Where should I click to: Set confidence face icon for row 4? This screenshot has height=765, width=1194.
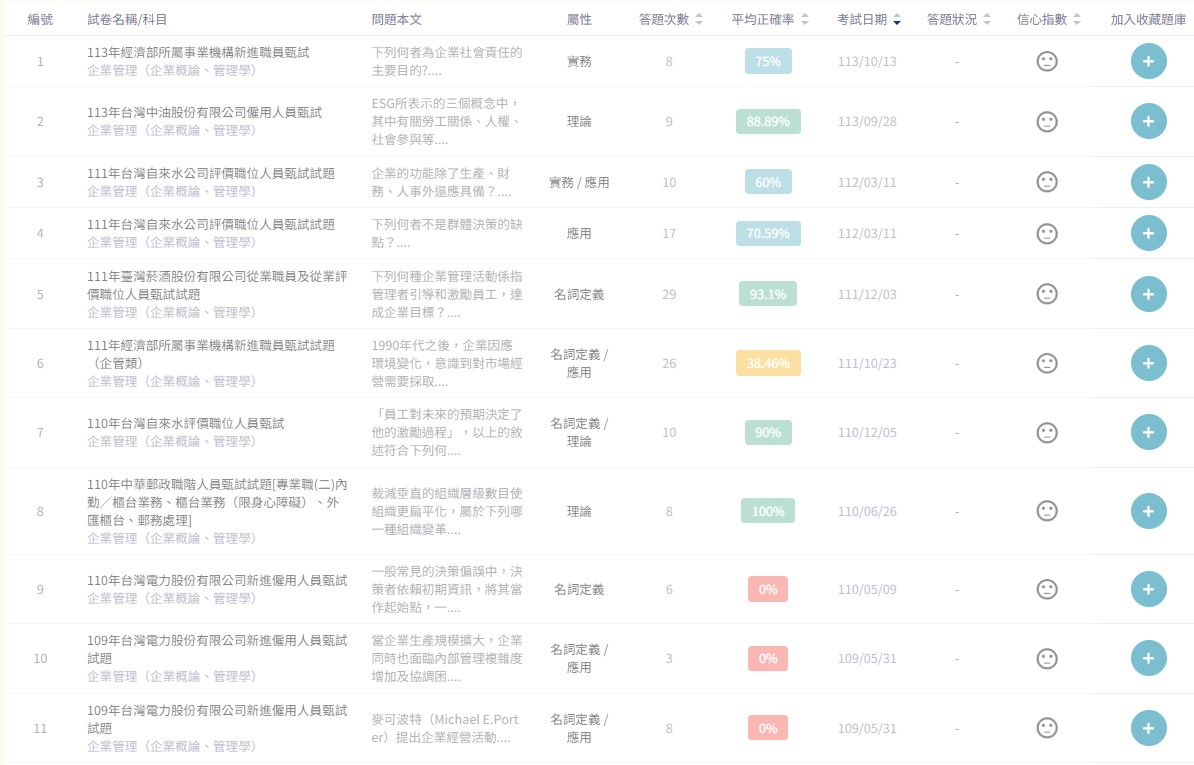tap(1047, 233)
